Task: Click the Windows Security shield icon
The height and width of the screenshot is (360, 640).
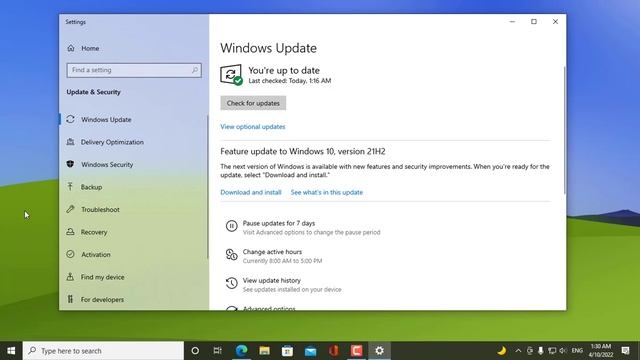Action: click(x=70, y=164)
